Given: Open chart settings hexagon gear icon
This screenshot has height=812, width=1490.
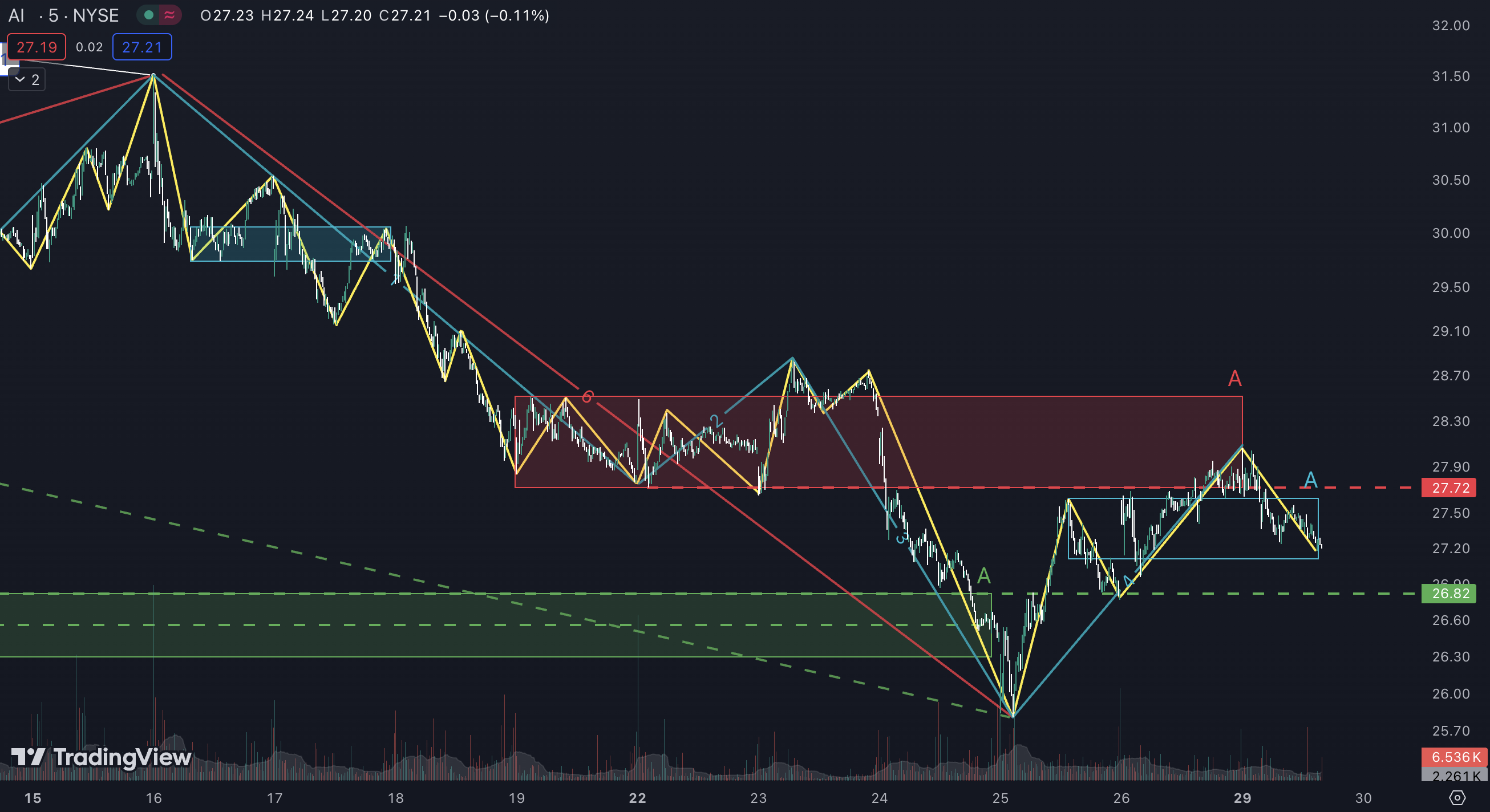Looking at the screenshot, I should point(1457,798).
